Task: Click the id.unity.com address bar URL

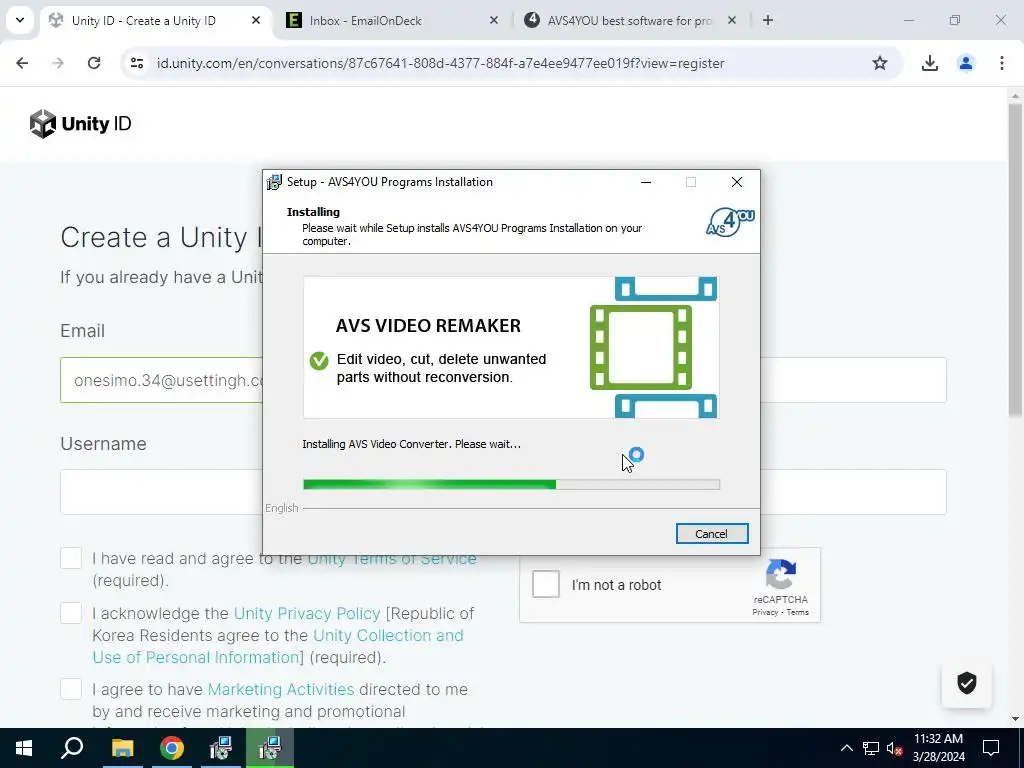Action: pyautogui.click(x=441, y=63)
